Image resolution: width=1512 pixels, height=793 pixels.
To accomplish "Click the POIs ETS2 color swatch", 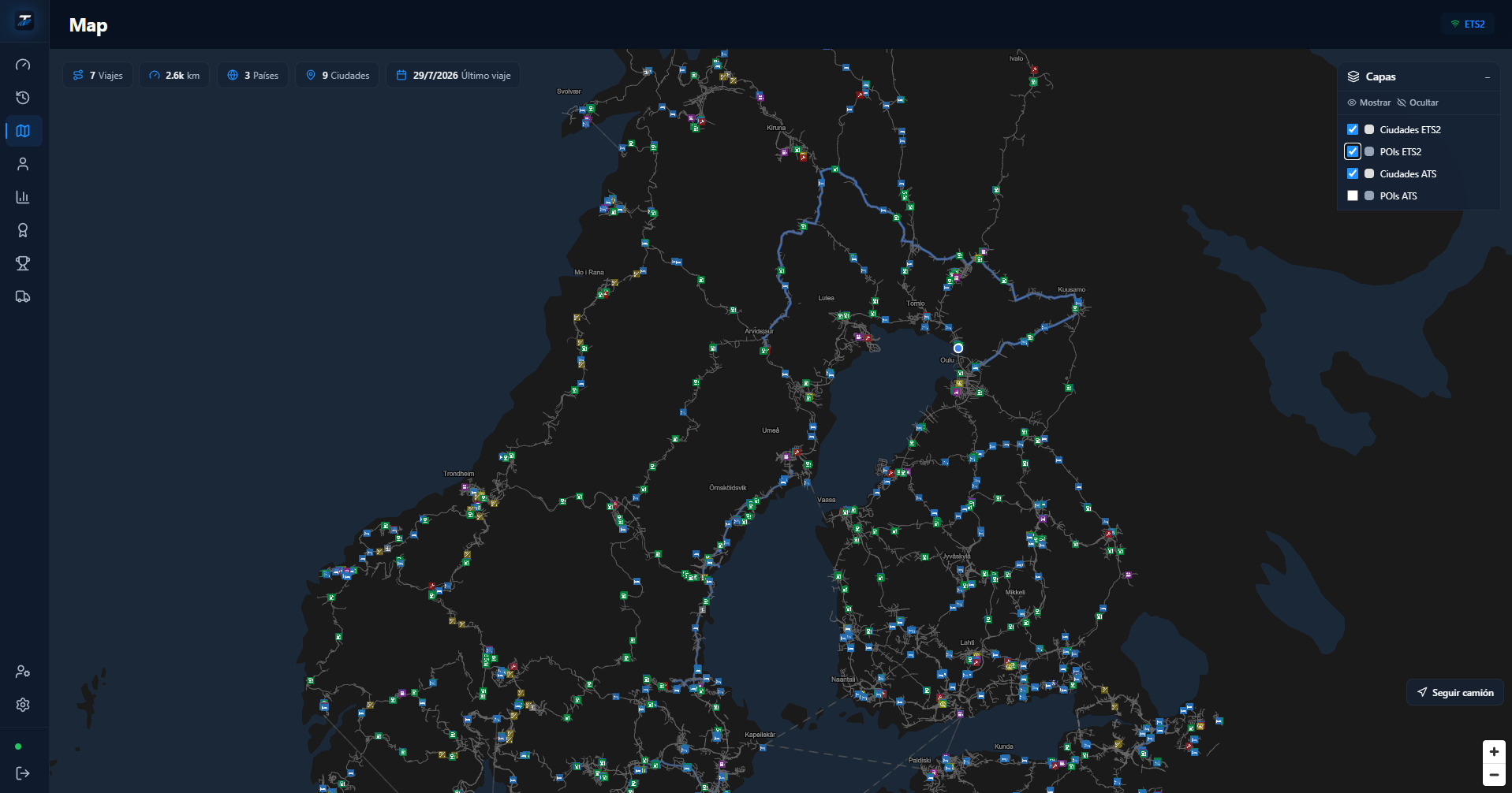I will (1369, 151).
